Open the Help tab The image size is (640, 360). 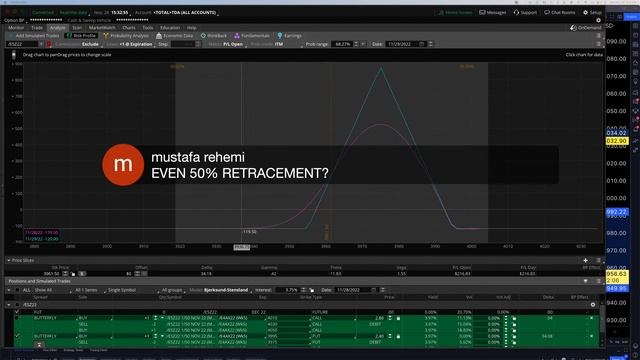[x=192, y=28]
